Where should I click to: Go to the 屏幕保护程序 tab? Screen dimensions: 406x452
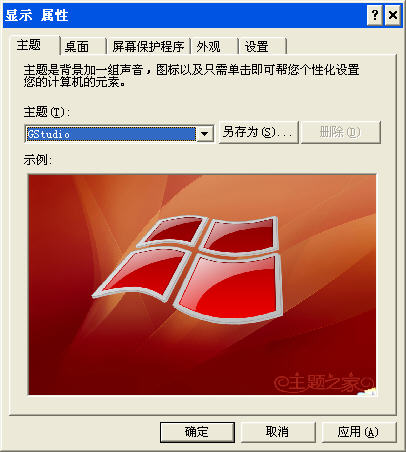pyautogui.click(x=148, y=47)
